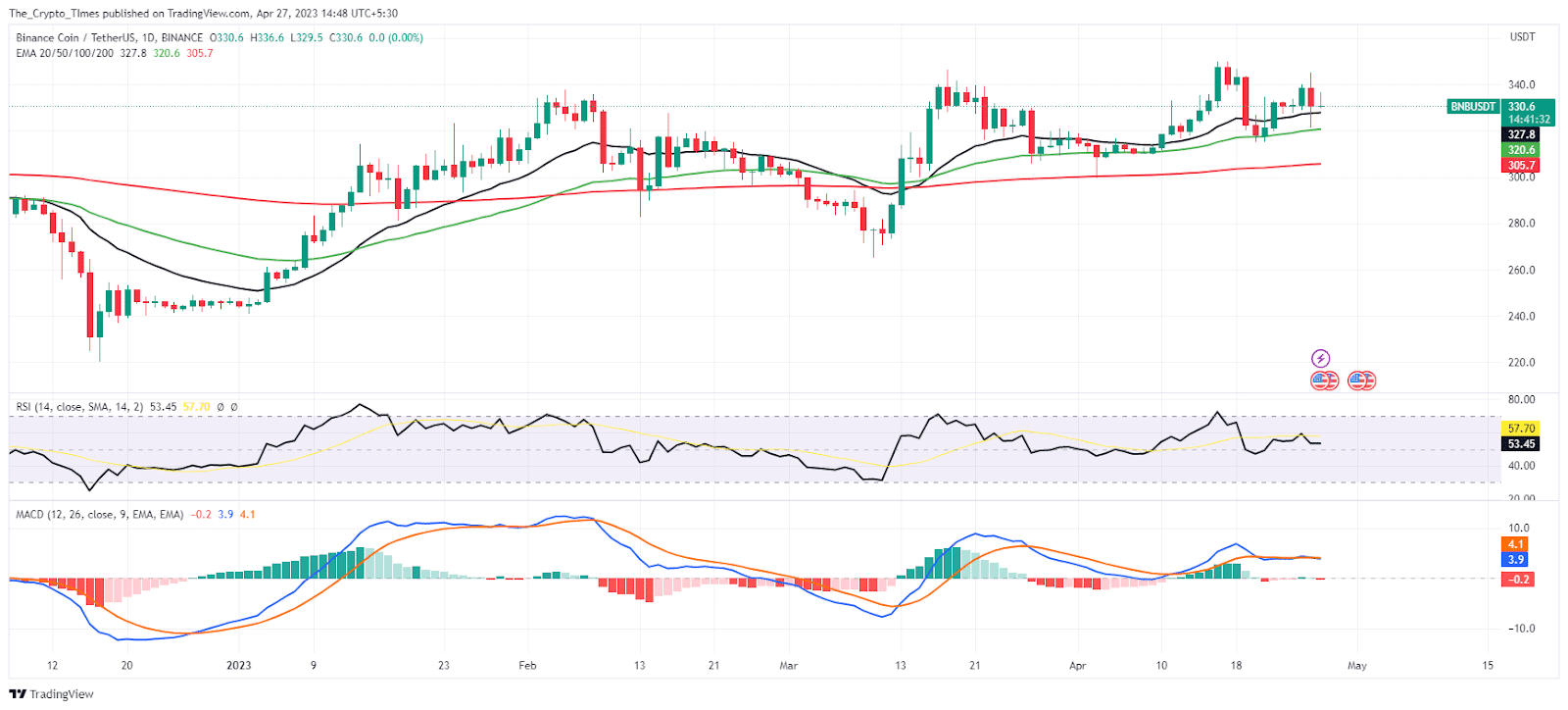Select the green 320.6 EMA axis label
The image size is (1568, 710).
coord(1521,150)
